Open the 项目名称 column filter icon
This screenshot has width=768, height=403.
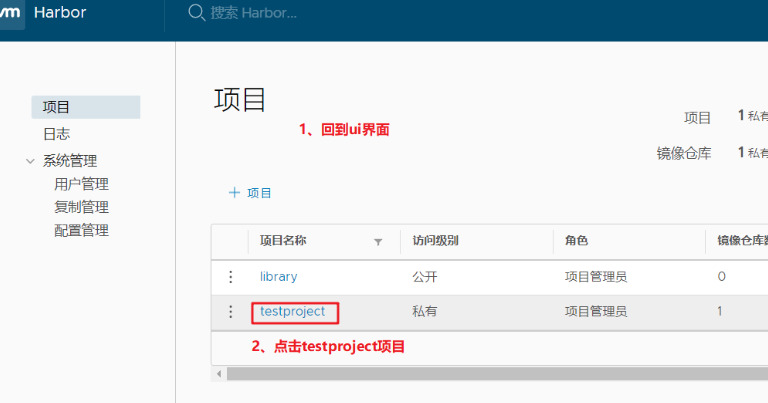point(378,242)
